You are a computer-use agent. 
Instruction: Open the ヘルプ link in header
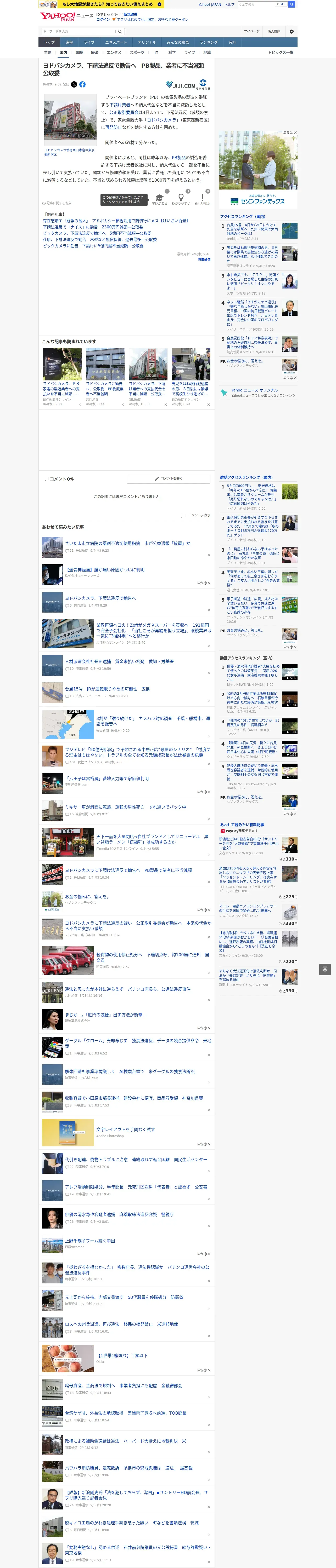[229, 4]
